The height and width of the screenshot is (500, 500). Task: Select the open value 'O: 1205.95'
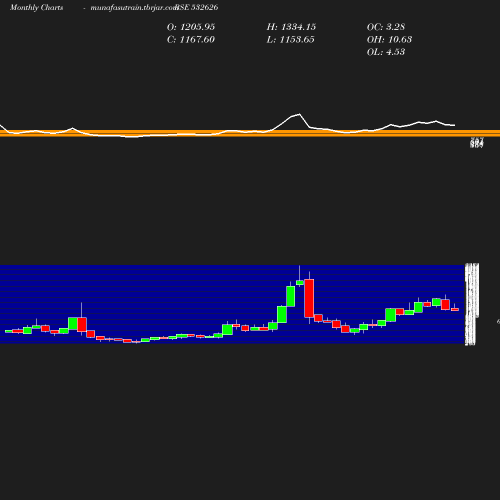(191, 27)
